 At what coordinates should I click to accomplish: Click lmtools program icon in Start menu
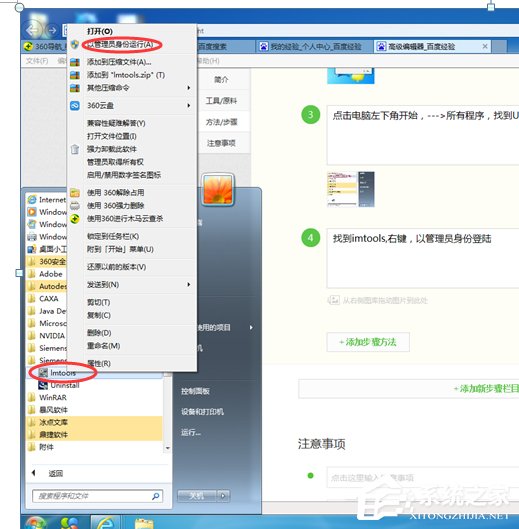coord(43,373)
